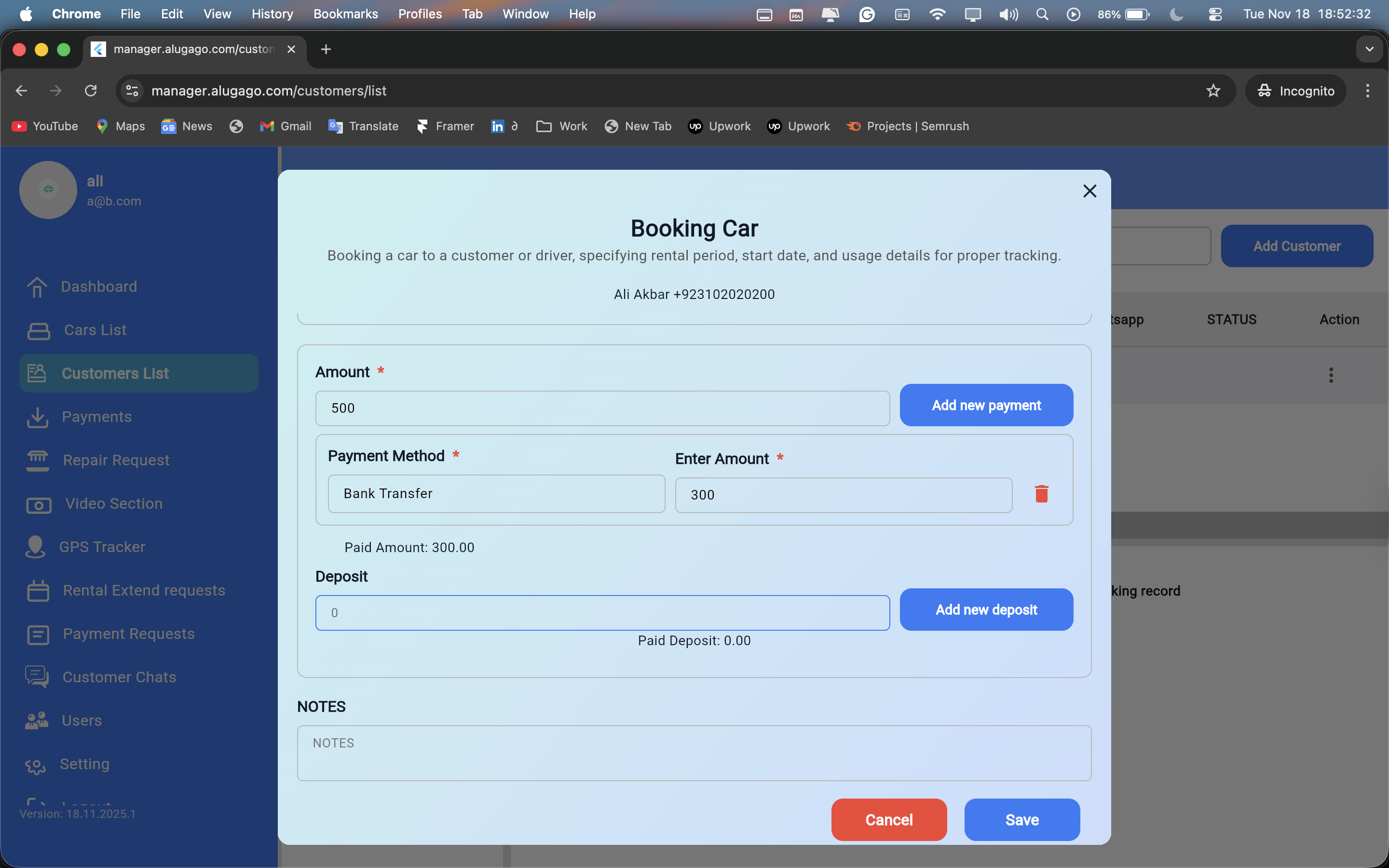This screenshot has width=1389, height=868.
Task: Close the Booking Car dialog
Action: coord(1089,191)
